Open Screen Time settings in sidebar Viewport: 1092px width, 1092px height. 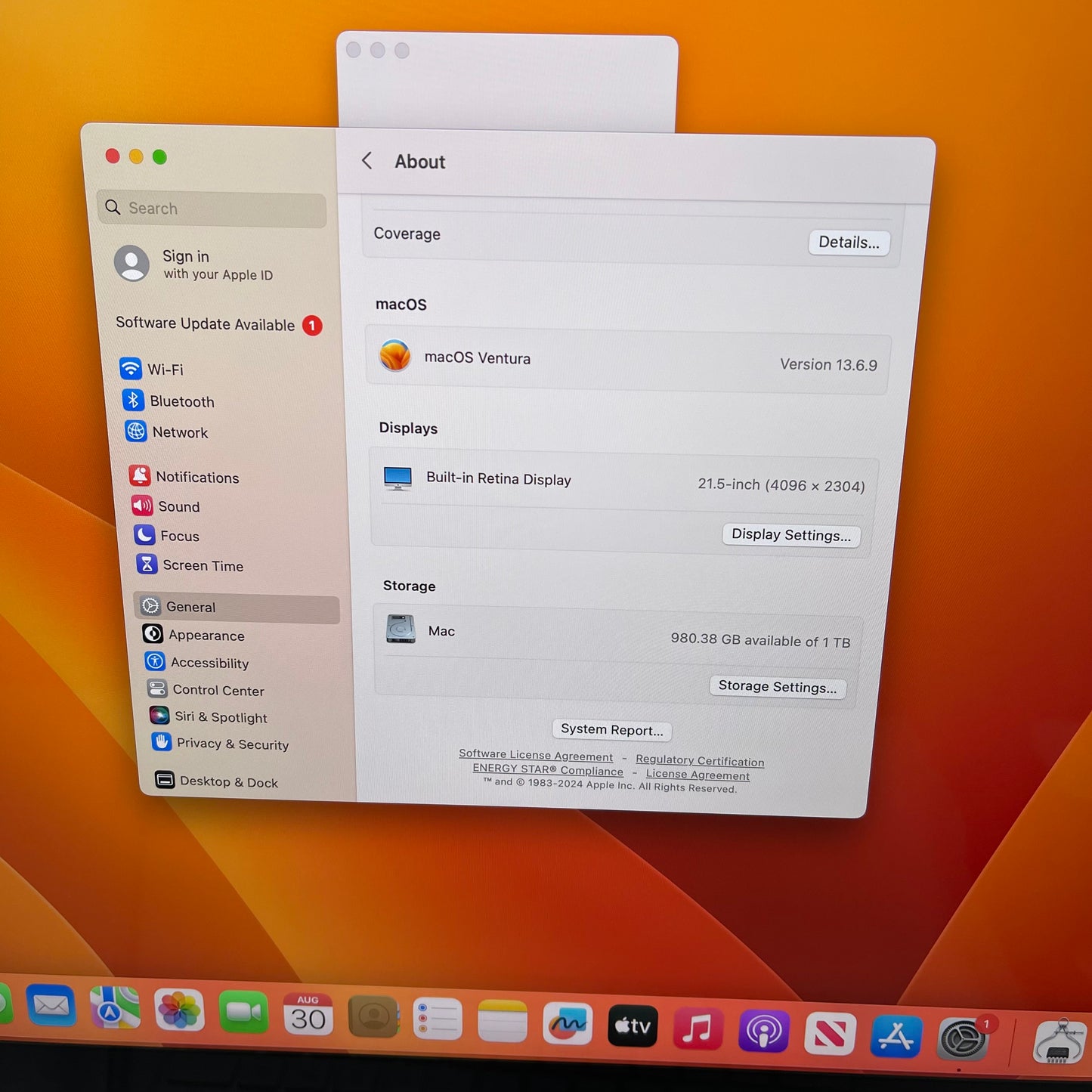[x=190, y=565]
